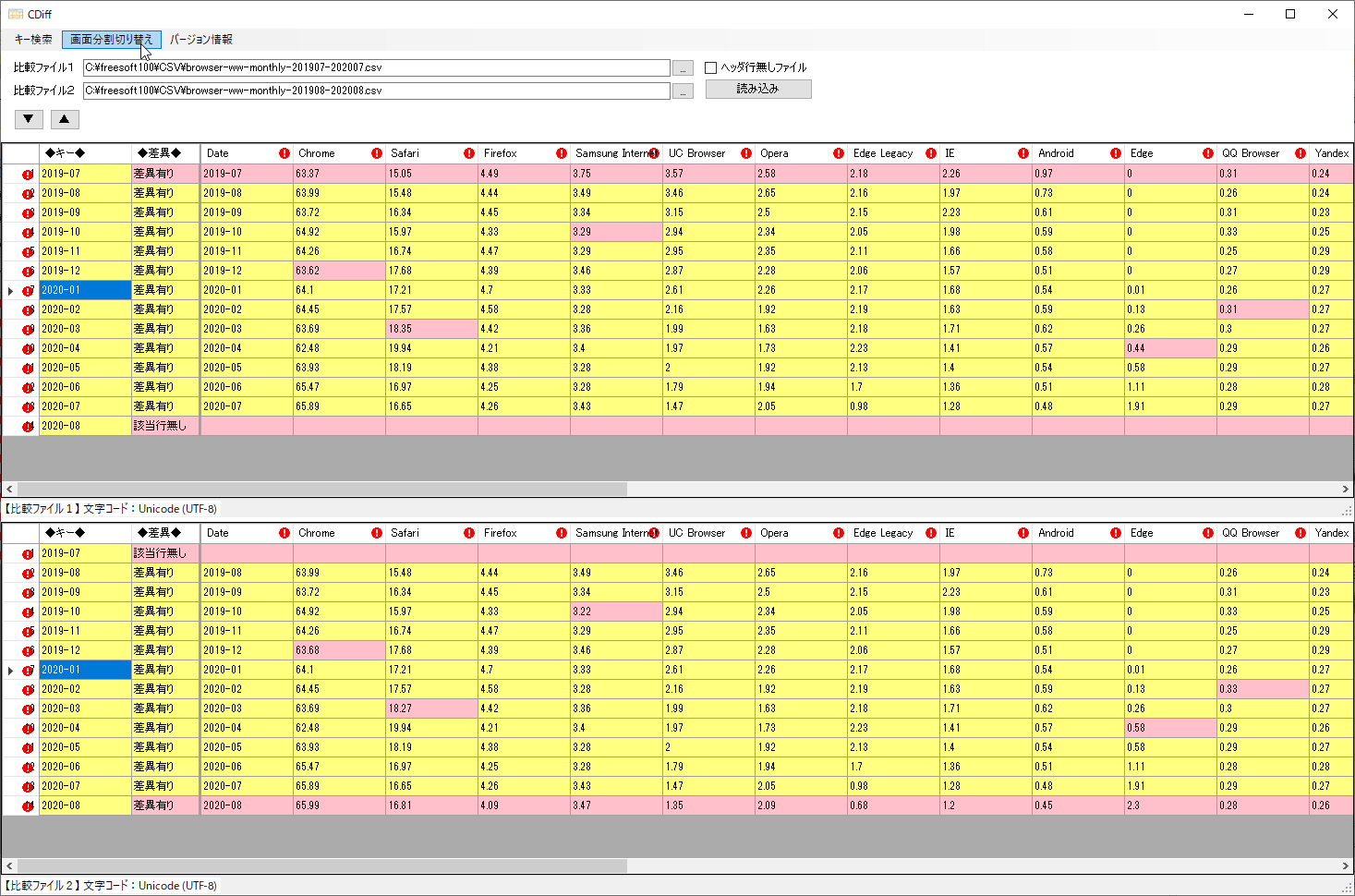Click the row error icon for 2020-08 in top grid
Image resolution: width=1355 pixels, height=896 pixels.
pyautogui.click(x=28, y=426)
